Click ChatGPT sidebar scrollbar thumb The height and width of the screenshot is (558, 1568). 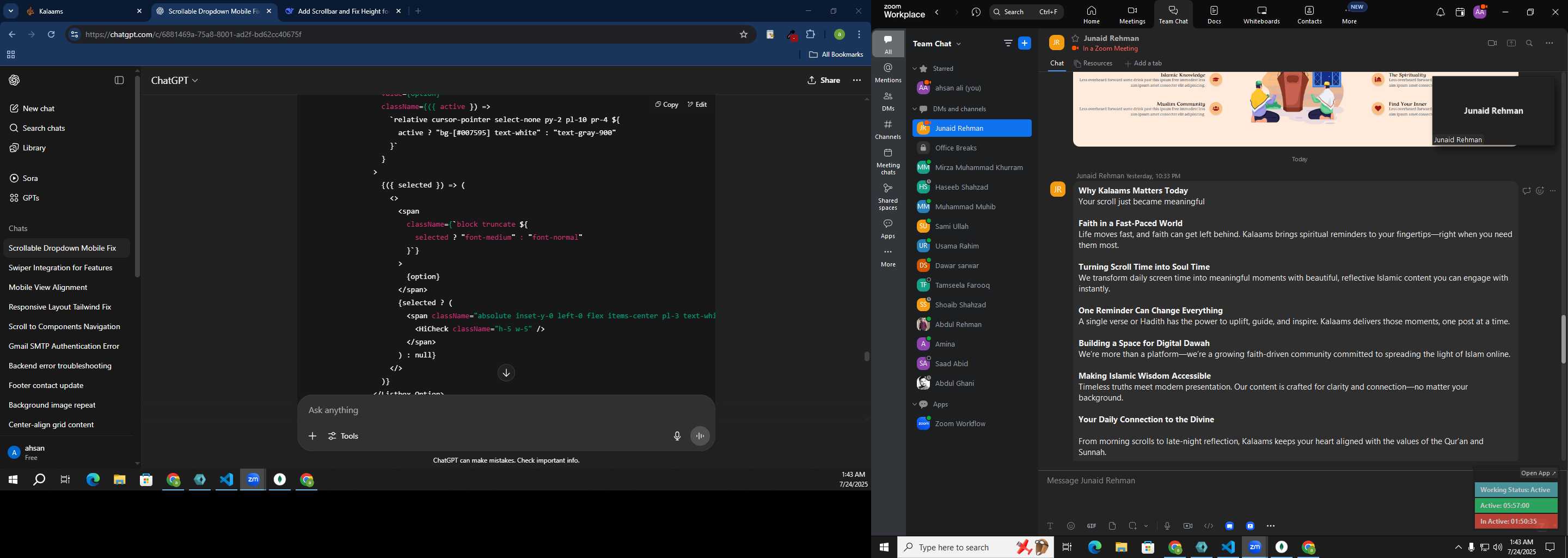[x=138, y=177]
